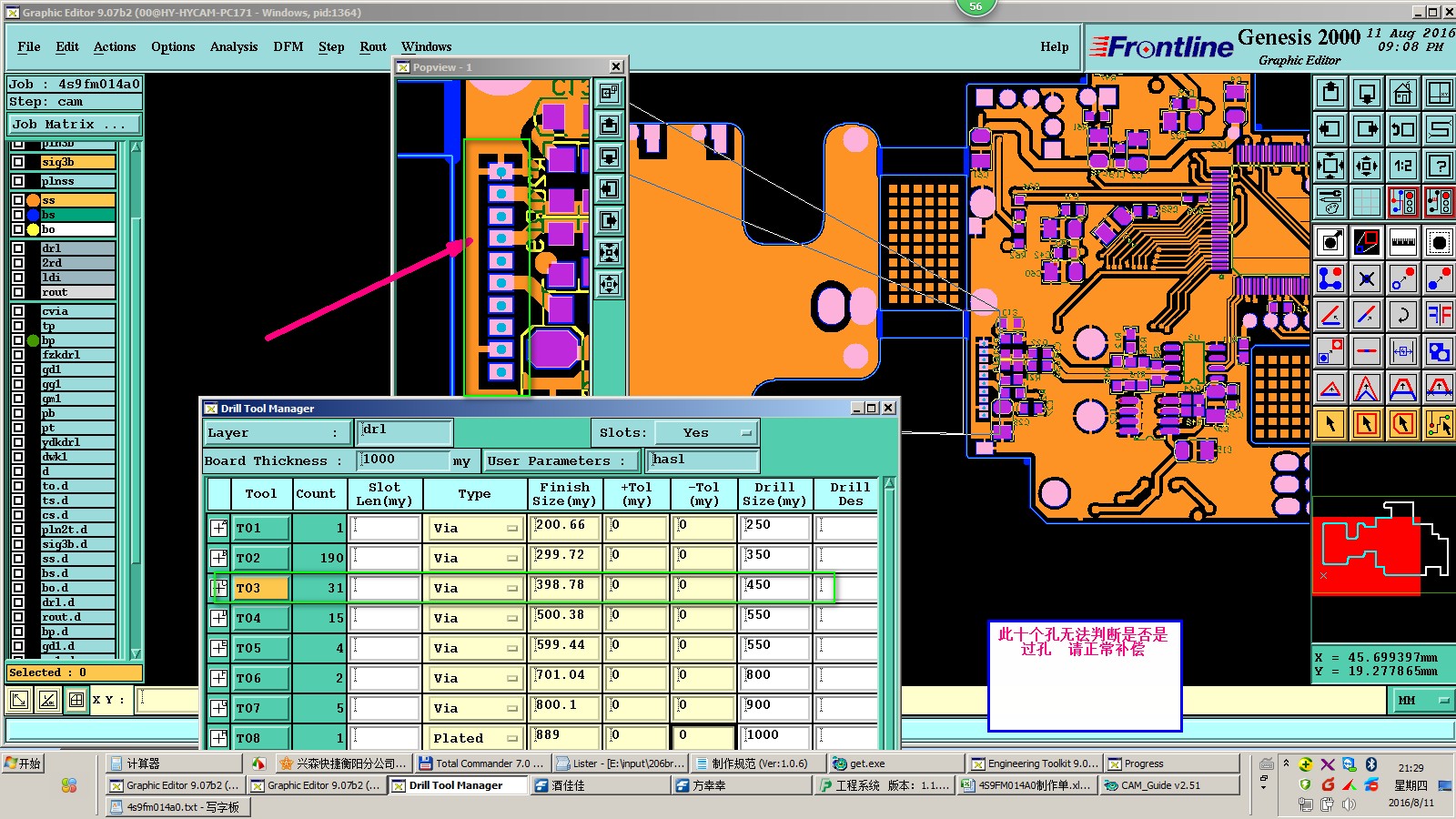Viewport: 1456px width, 819px height.
Task: Click the pan left view icon
Action: click(1330, 129)
